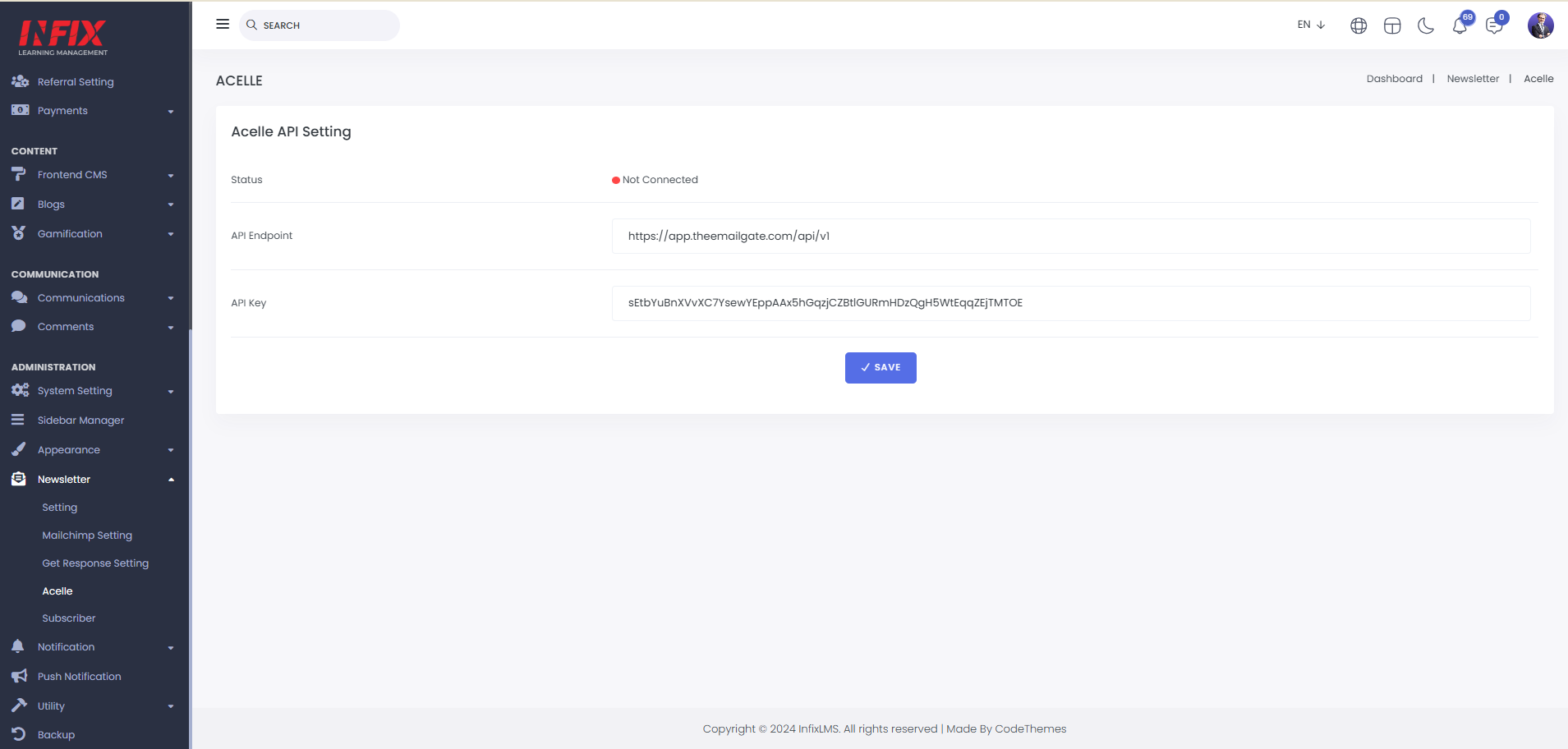Open Backup menu entry
Image resolution: width=1568 pixels, height=749 pixels.
[56, 735]
